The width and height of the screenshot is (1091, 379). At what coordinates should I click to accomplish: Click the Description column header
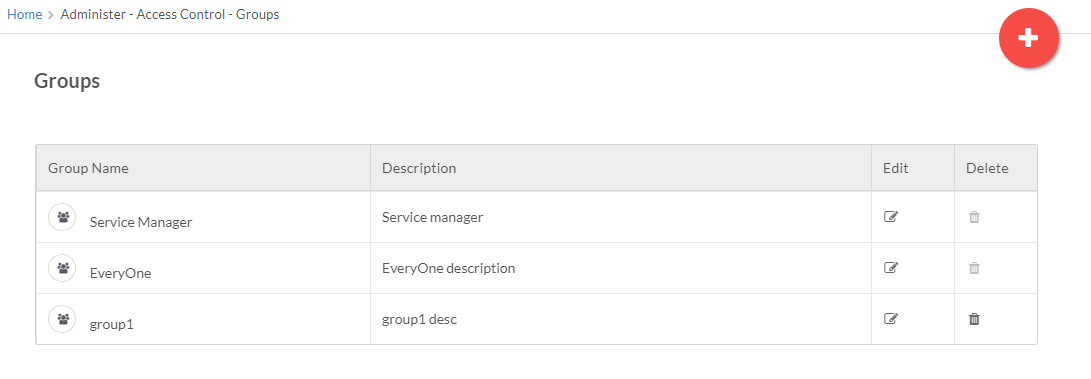(419, 168)
